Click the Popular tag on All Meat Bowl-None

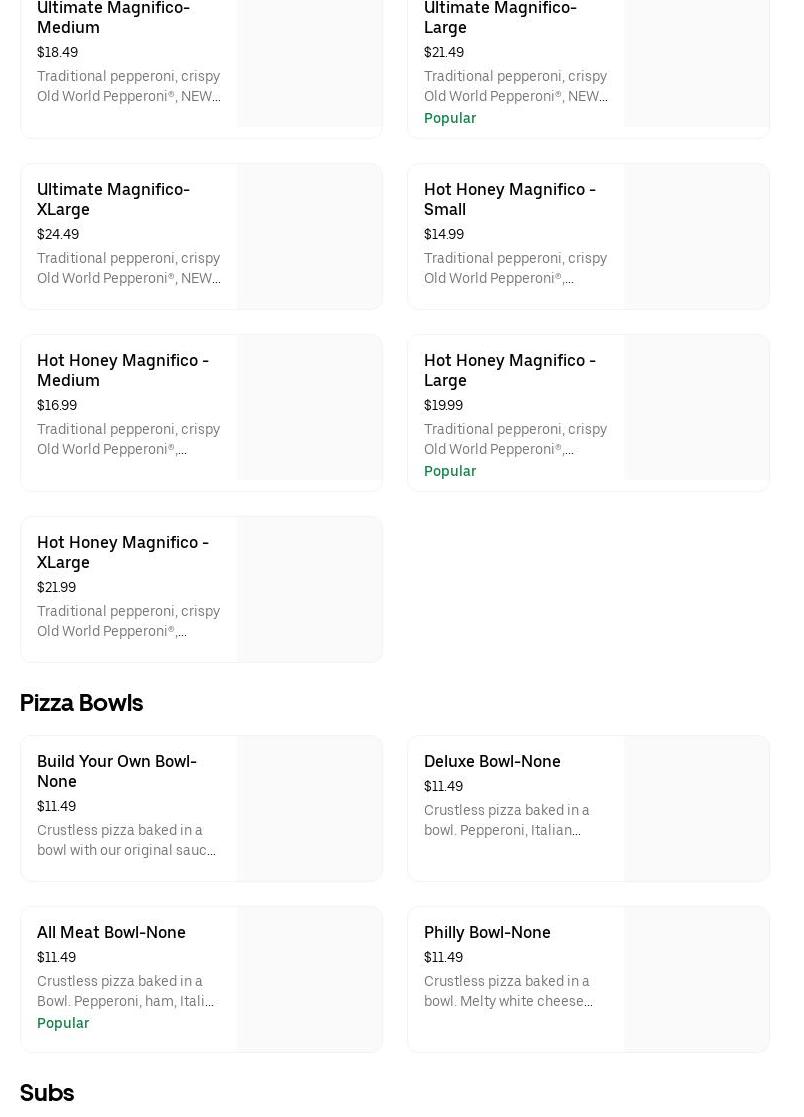(x=63, y=1023)
